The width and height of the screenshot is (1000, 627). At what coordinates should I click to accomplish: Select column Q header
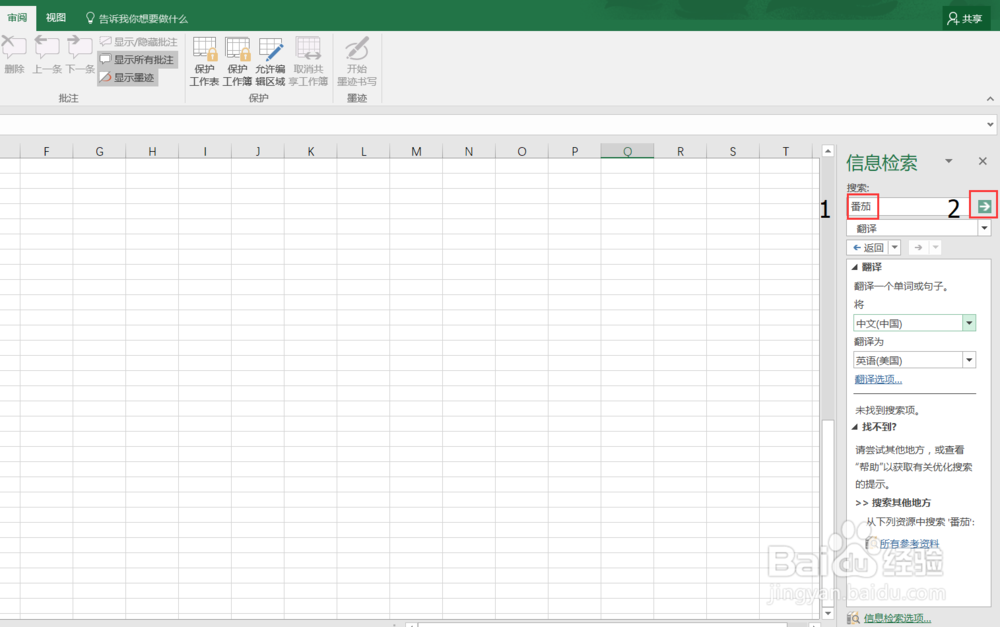(628, 151)
